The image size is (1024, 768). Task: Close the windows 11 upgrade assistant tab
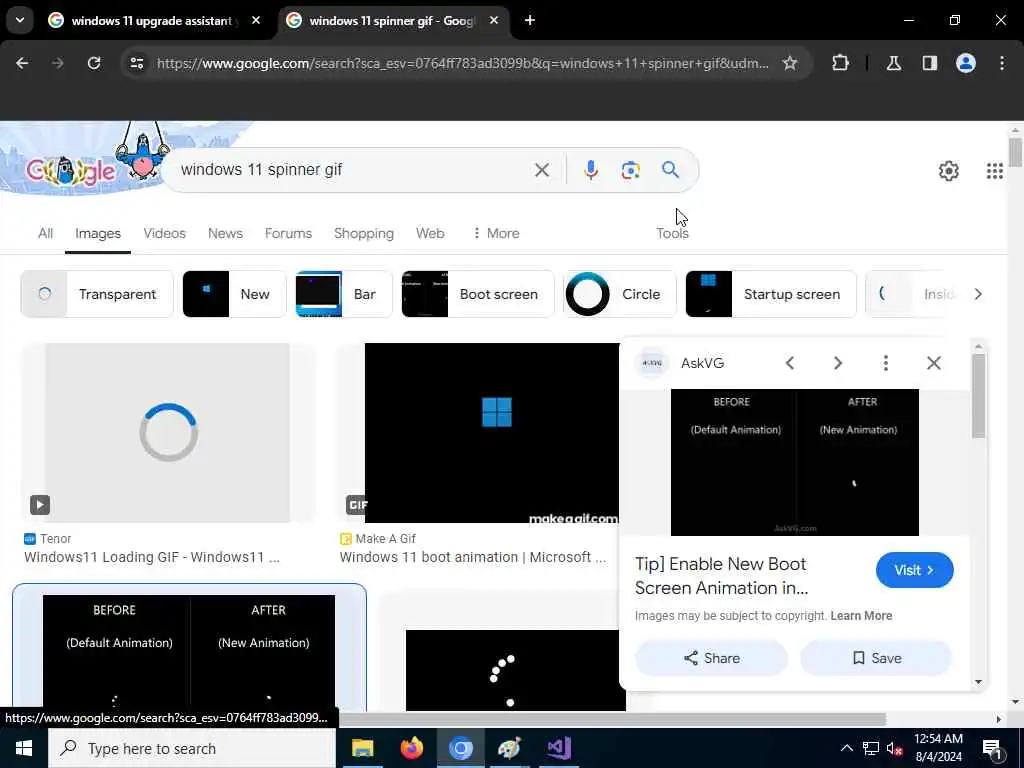pos(256,20)
